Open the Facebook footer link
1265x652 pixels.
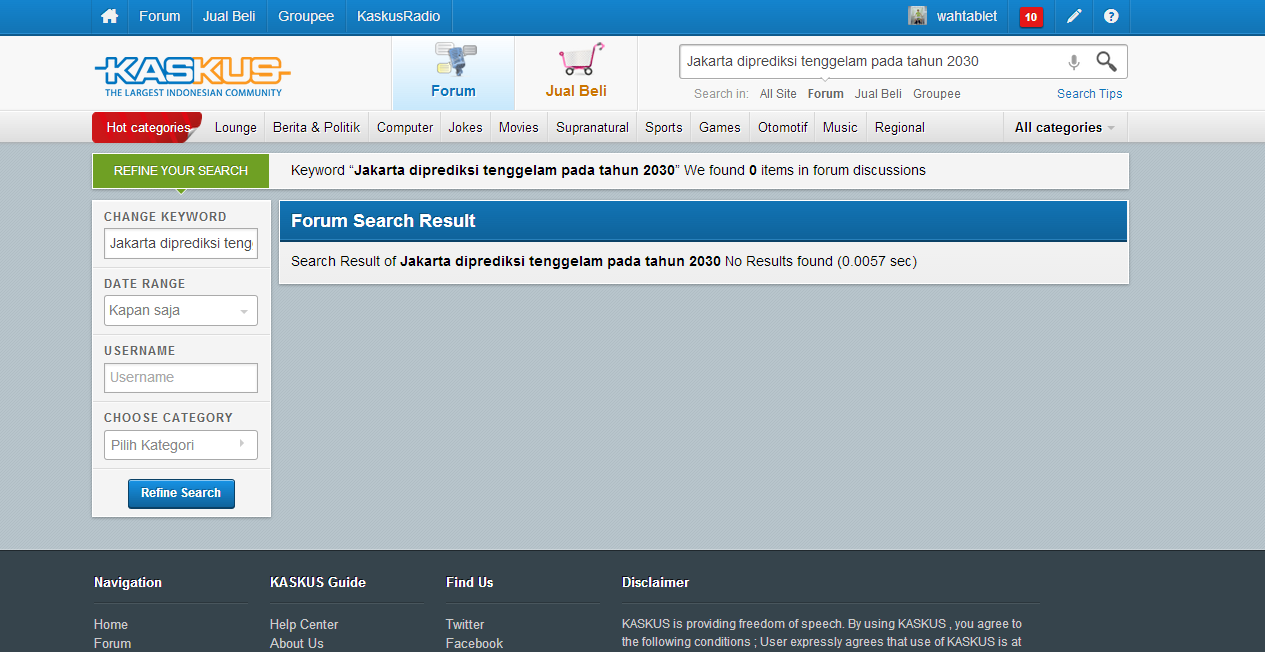click(x=474, y=643)
